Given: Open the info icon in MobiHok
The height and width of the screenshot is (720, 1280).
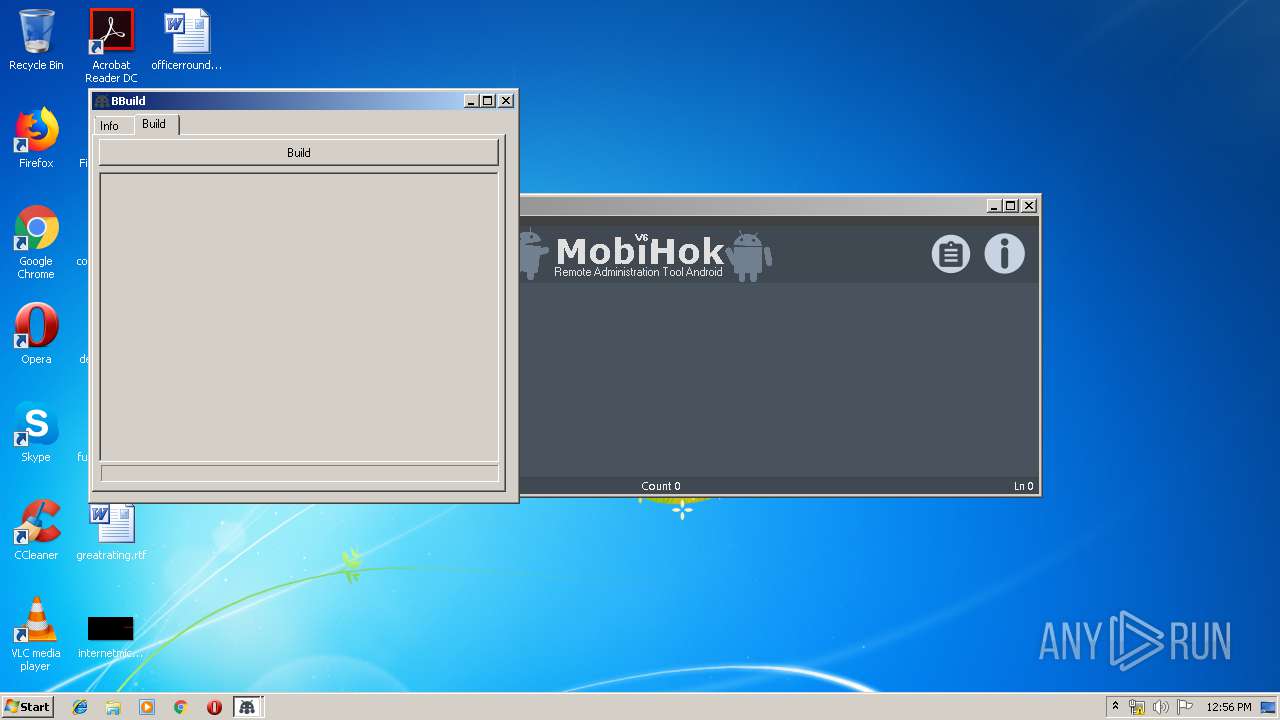Looking at the screenshot, I should click(x=1005, y=254).
